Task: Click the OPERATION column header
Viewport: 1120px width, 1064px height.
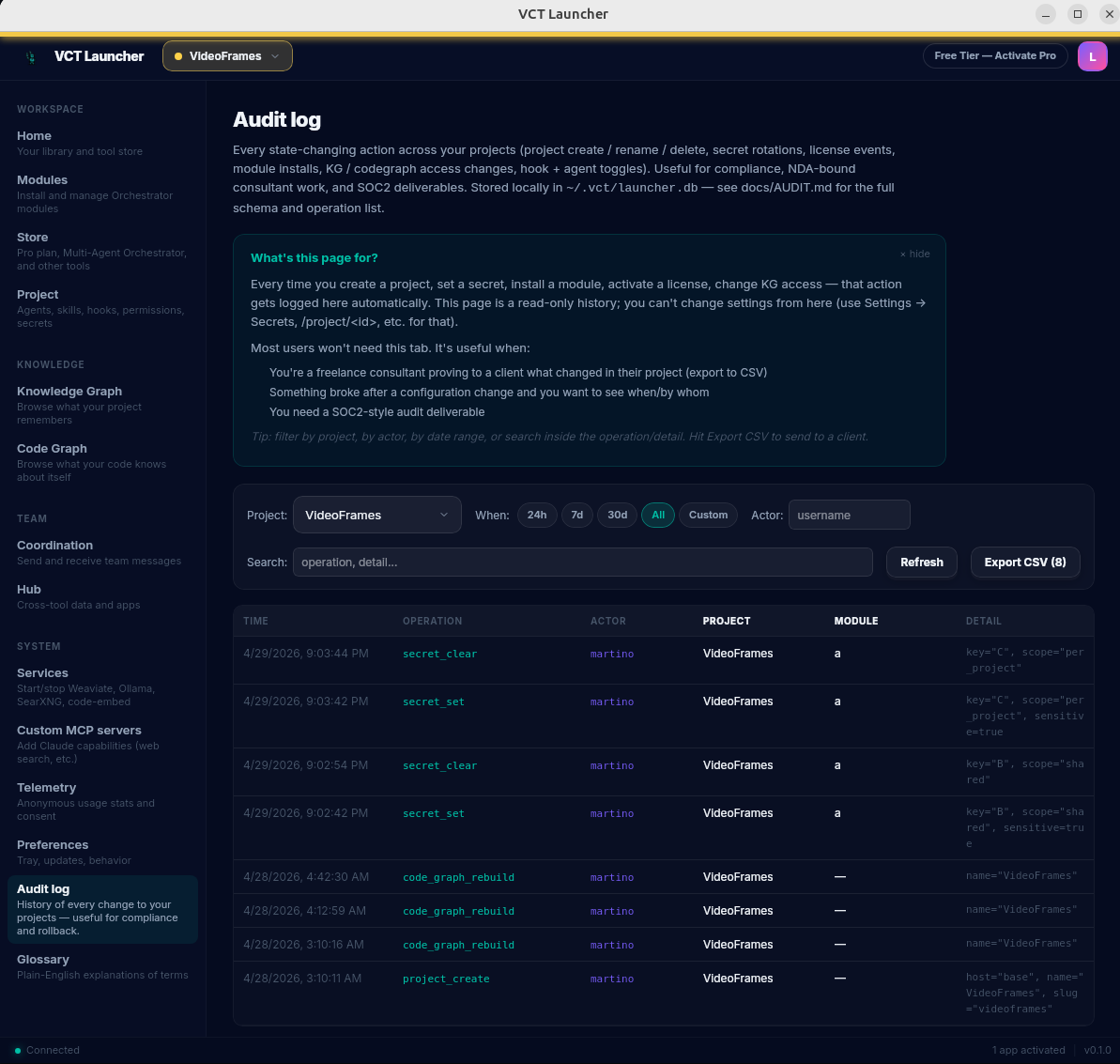Action: (432, 621)
